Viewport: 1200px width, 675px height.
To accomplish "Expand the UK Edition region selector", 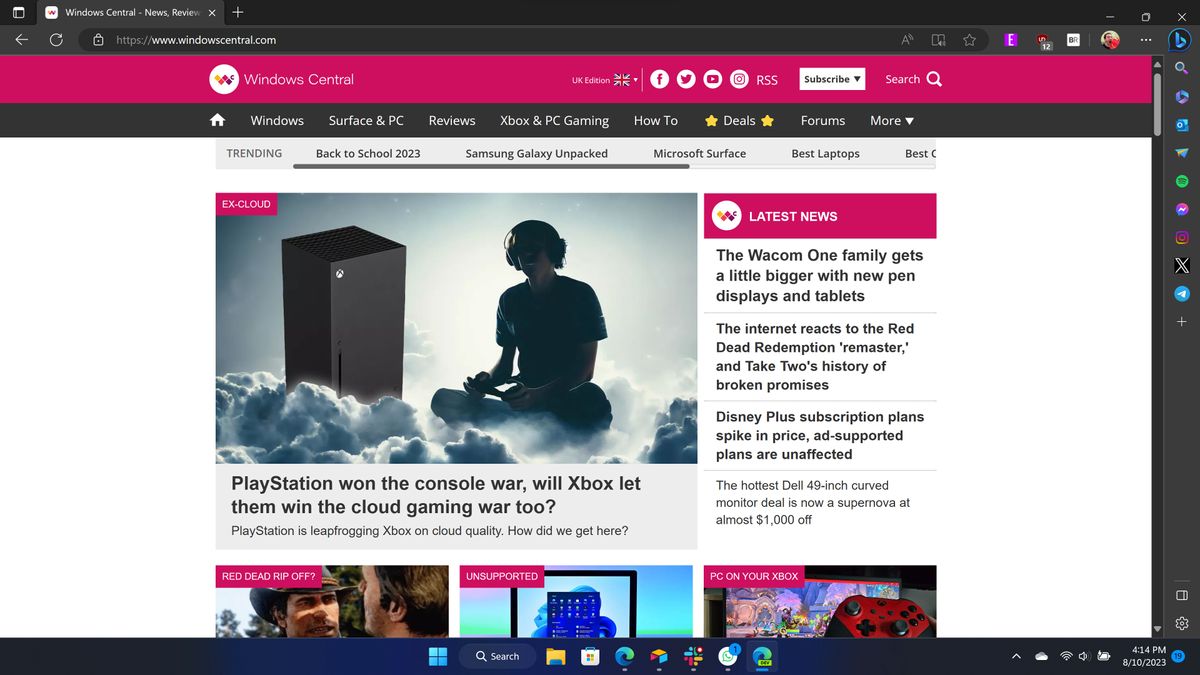I will [605, 79].
